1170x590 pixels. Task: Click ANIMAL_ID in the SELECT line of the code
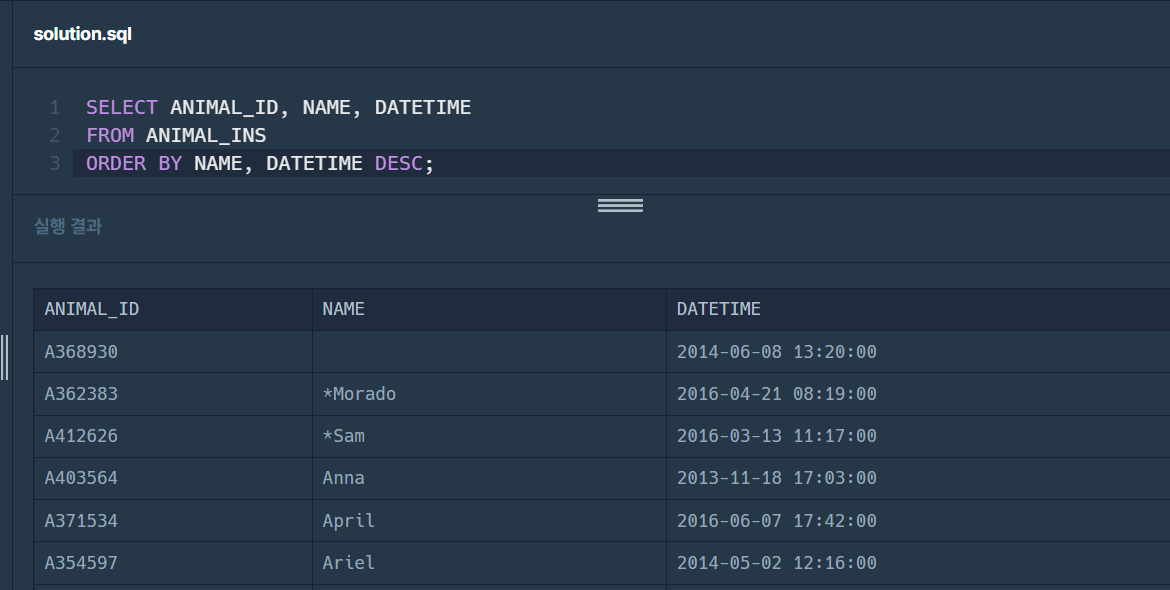(x=224, y=107)
